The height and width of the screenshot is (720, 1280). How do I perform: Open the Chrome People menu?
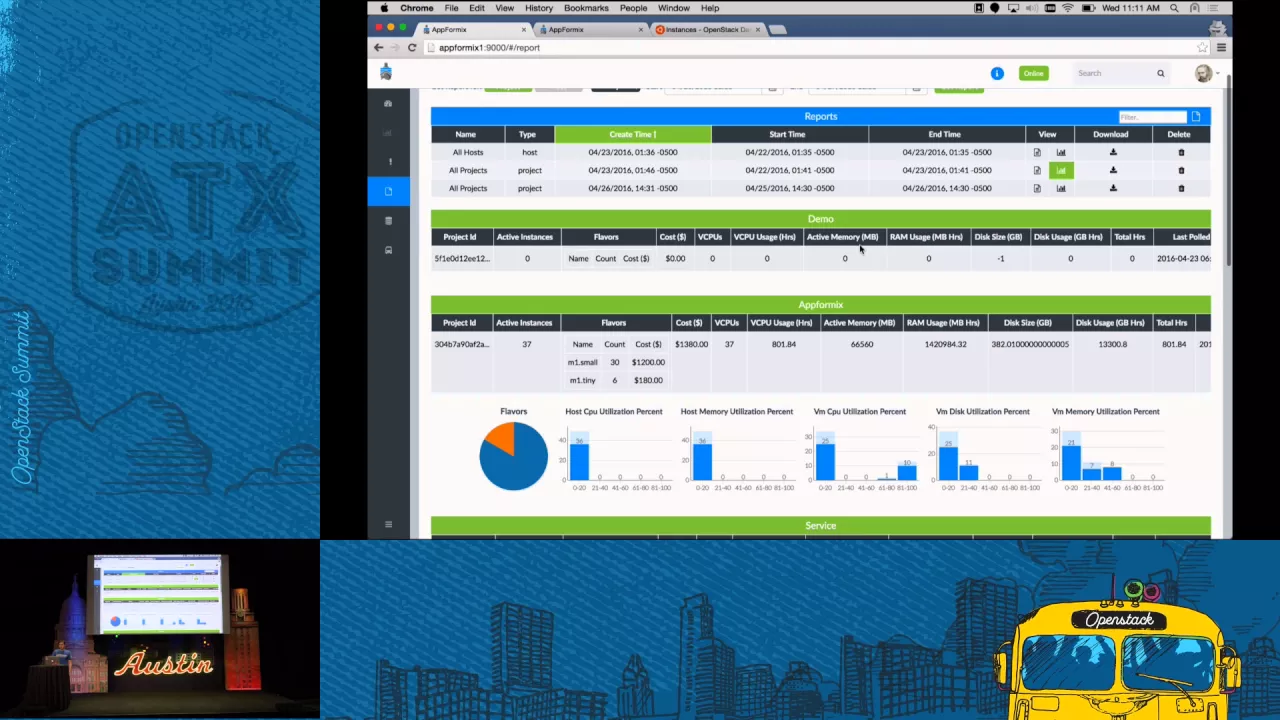633,8
